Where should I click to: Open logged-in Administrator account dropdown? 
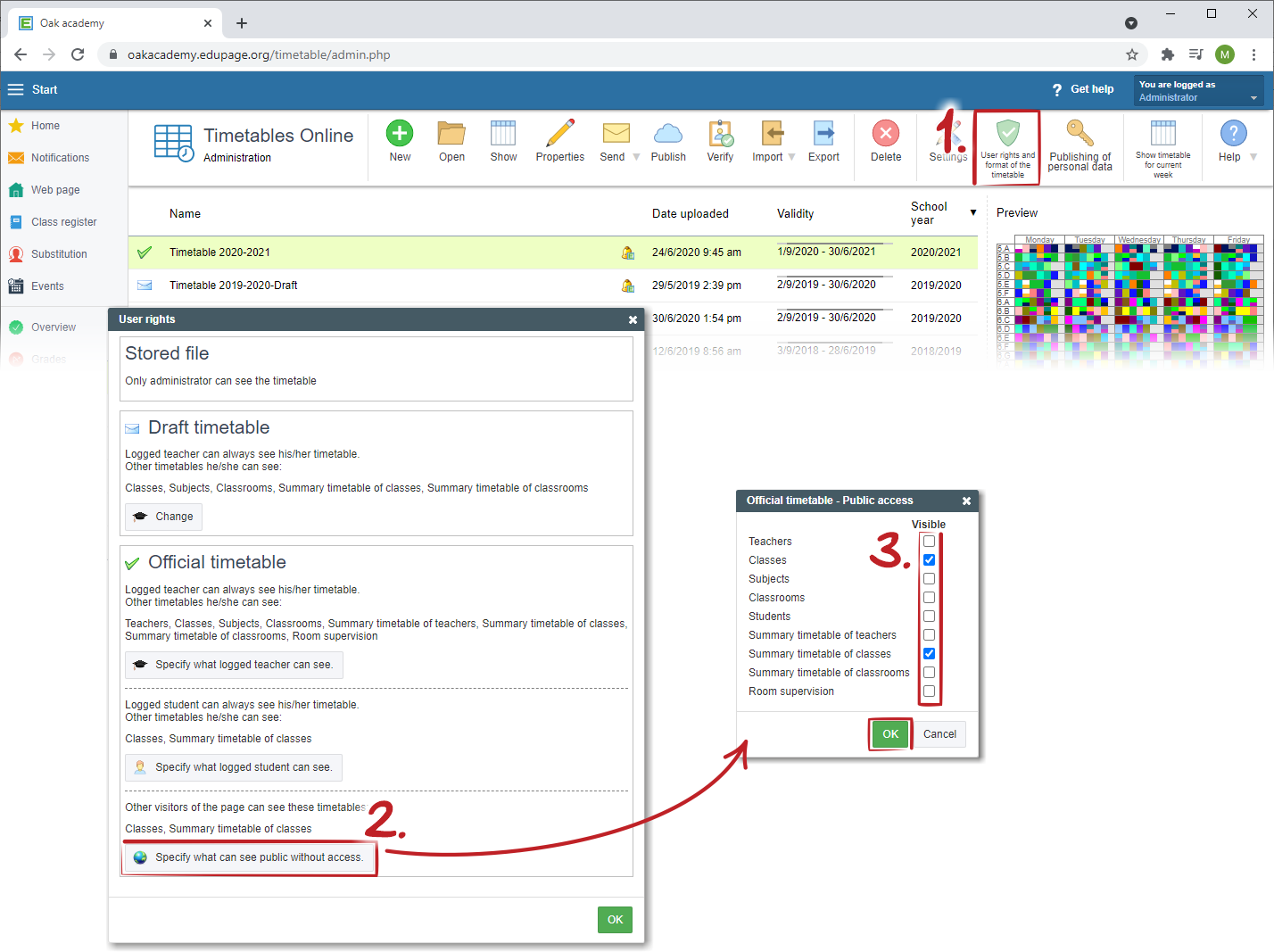click(x=1198, y=90)
